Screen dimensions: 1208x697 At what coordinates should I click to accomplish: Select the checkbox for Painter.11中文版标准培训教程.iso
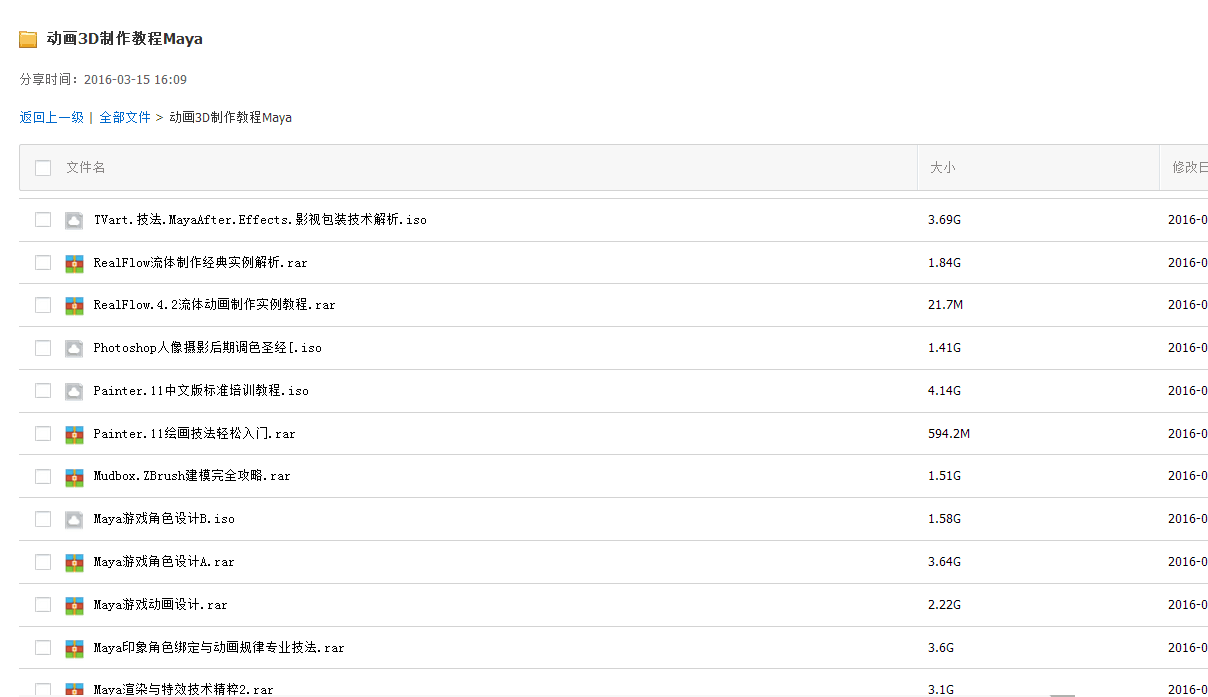tap(43, 391)
